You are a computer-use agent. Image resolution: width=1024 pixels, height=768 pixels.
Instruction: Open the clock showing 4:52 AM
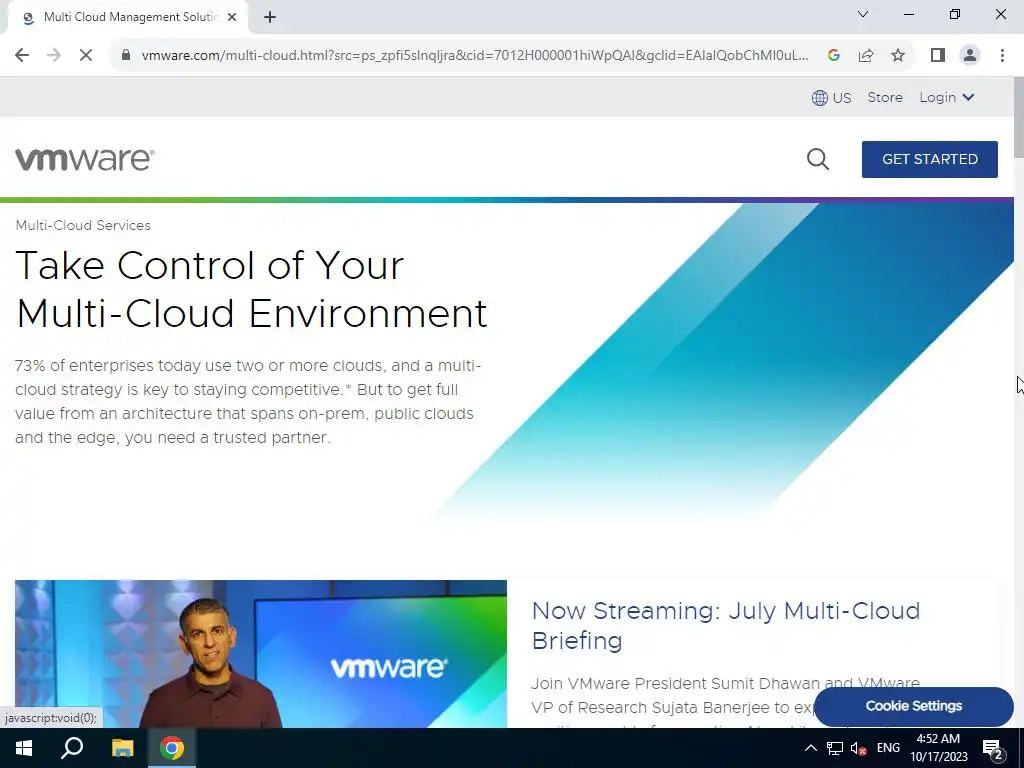(x=938, y=748)
